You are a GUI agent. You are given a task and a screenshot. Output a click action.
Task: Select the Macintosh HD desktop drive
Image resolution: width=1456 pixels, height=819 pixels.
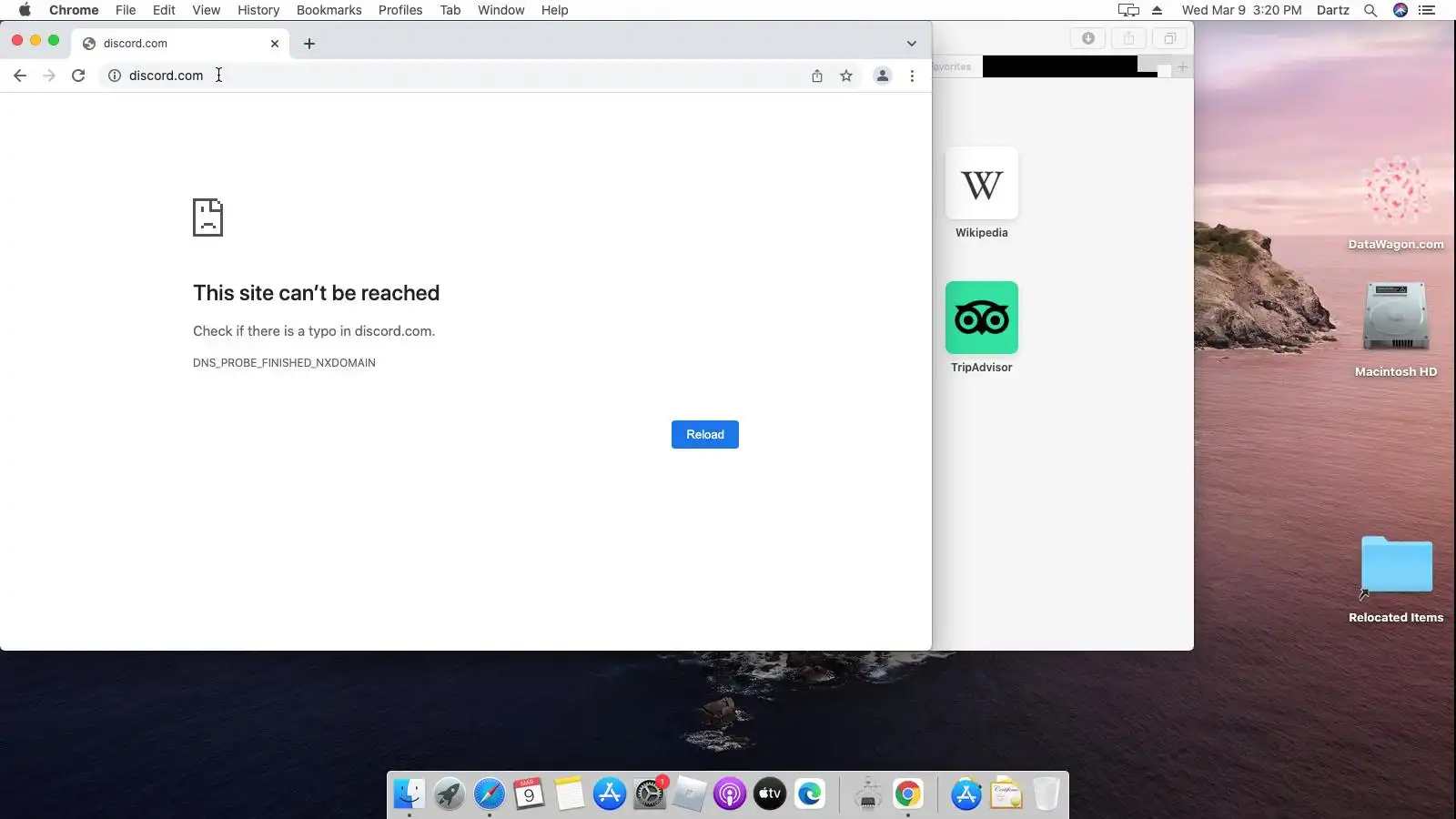(1396, 329)
